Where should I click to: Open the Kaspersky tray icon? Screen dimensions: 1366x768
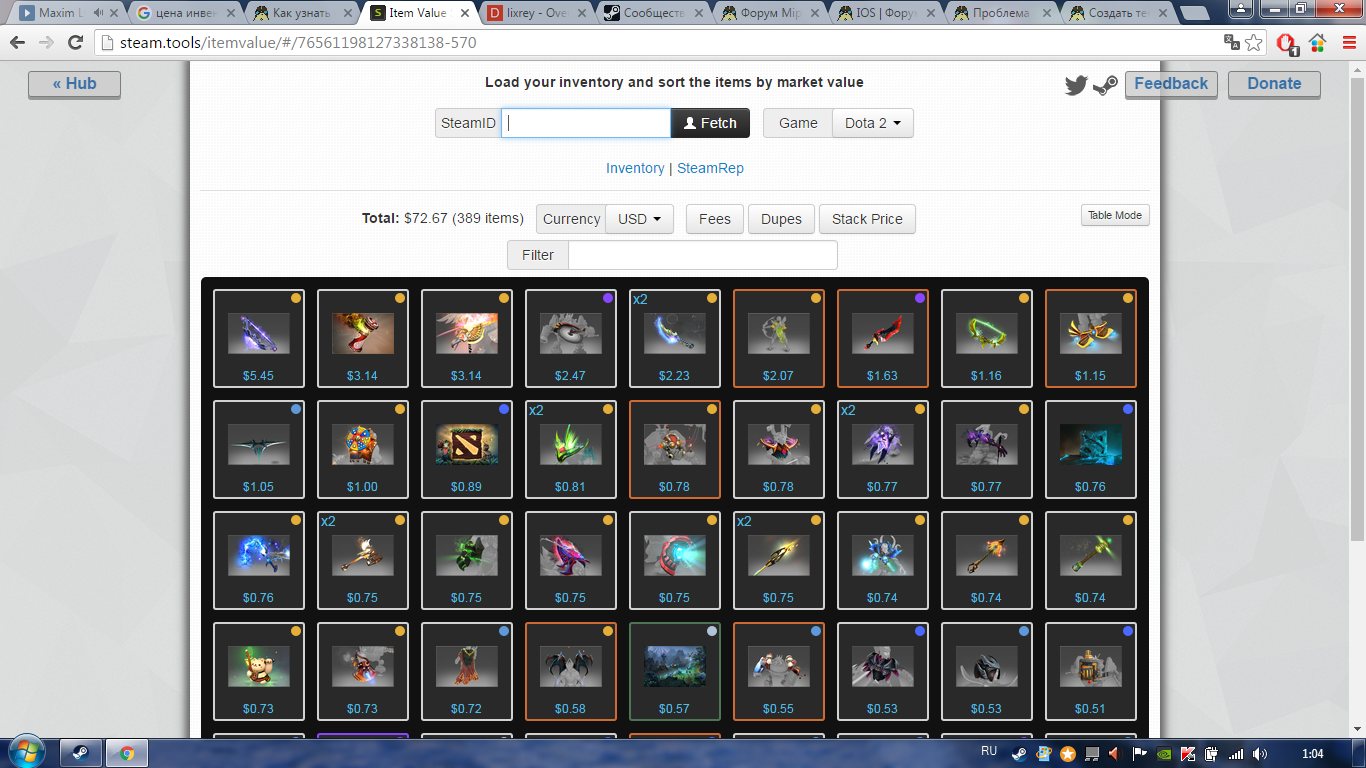[x=1187, y=754]
